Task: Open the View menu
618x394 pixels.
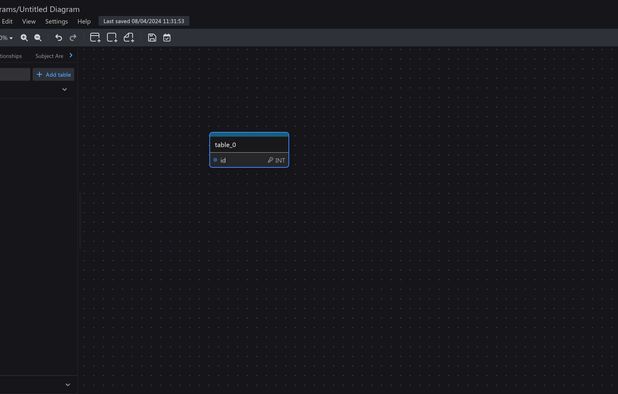Action: (x=29, y=21)
